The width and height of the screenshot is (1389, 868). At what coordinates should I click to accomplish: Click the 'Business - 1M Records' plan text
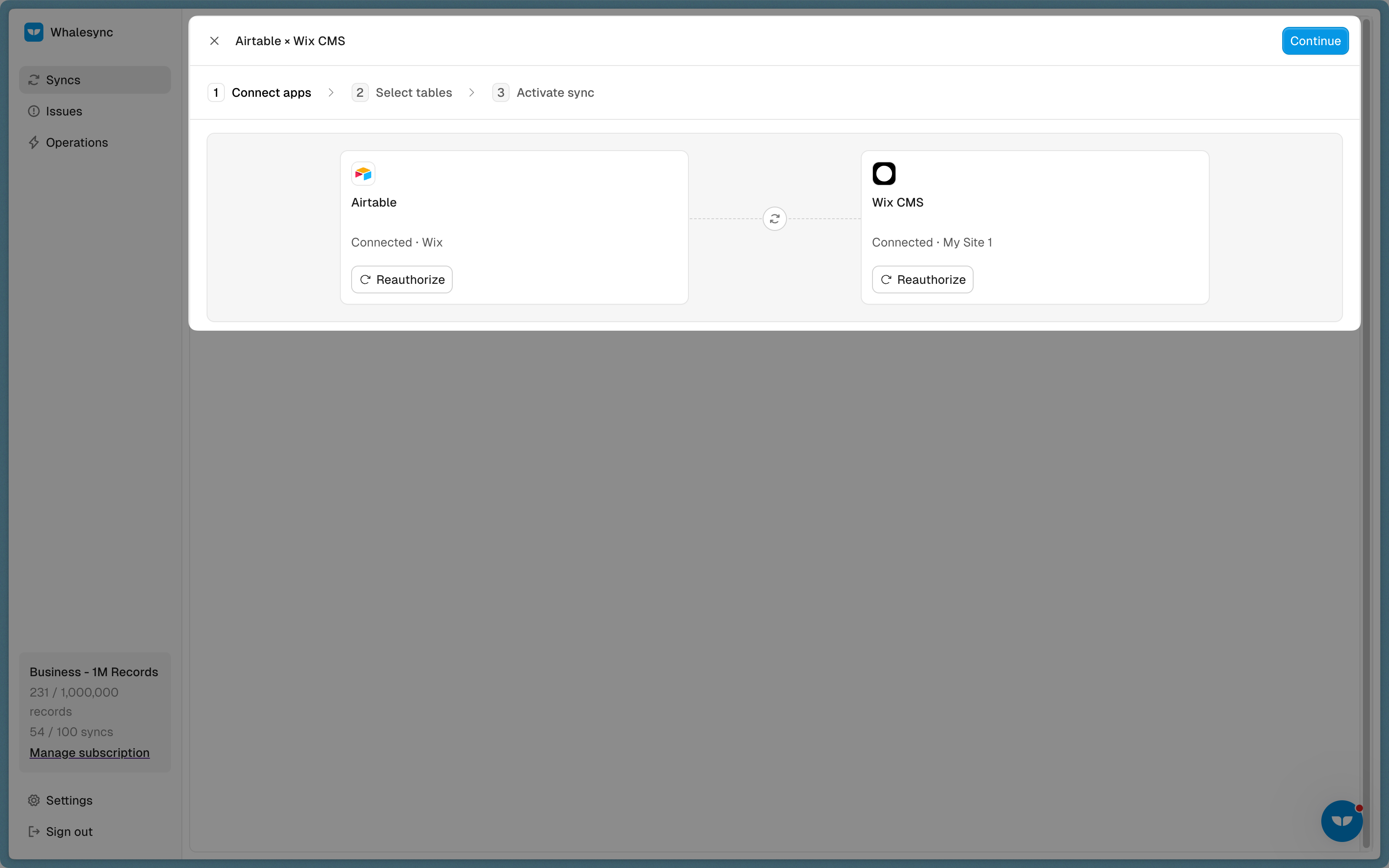click(94, 672)
